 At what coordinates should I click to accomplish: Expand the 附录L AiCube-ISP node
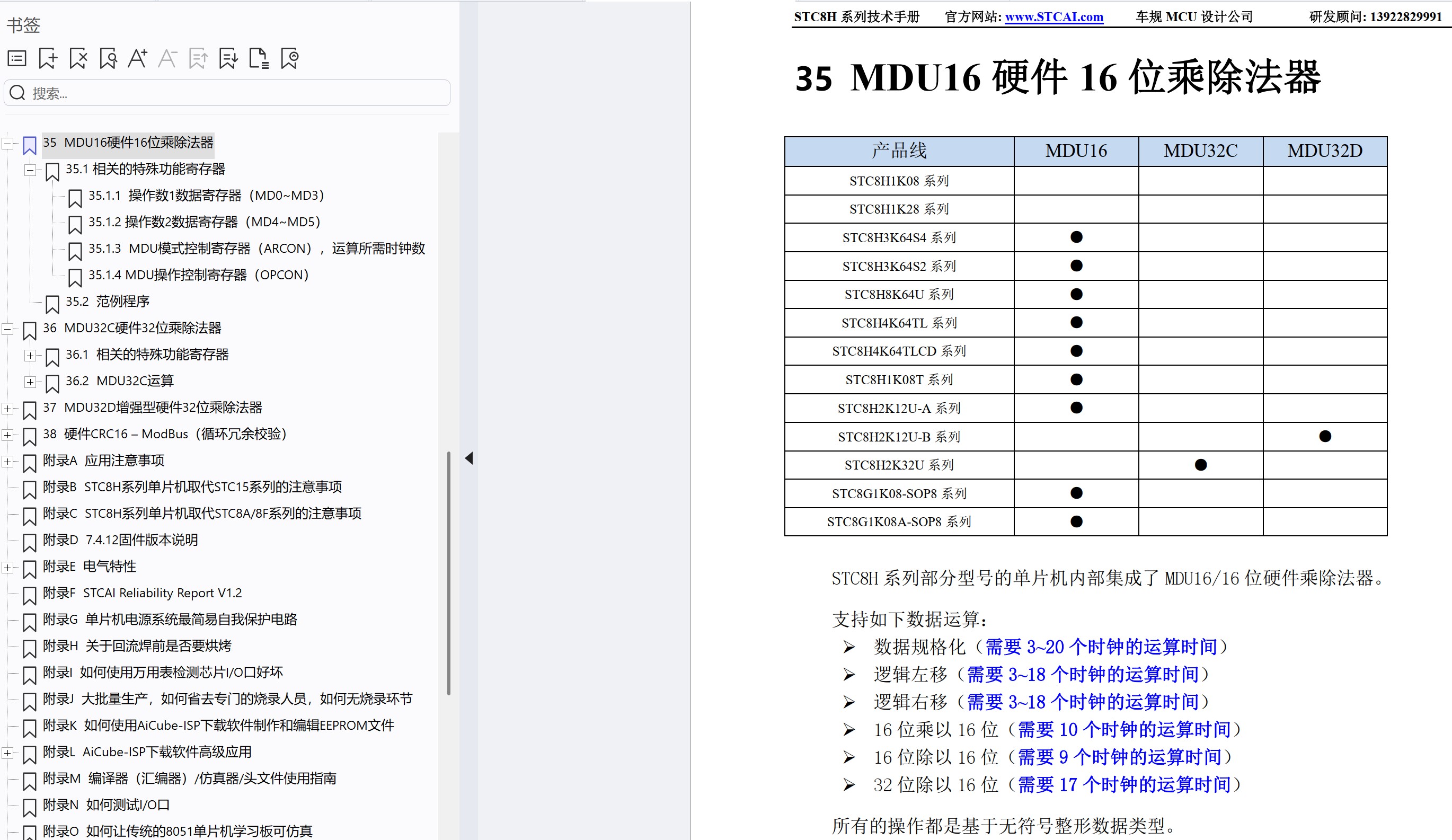tap(7, 753)
